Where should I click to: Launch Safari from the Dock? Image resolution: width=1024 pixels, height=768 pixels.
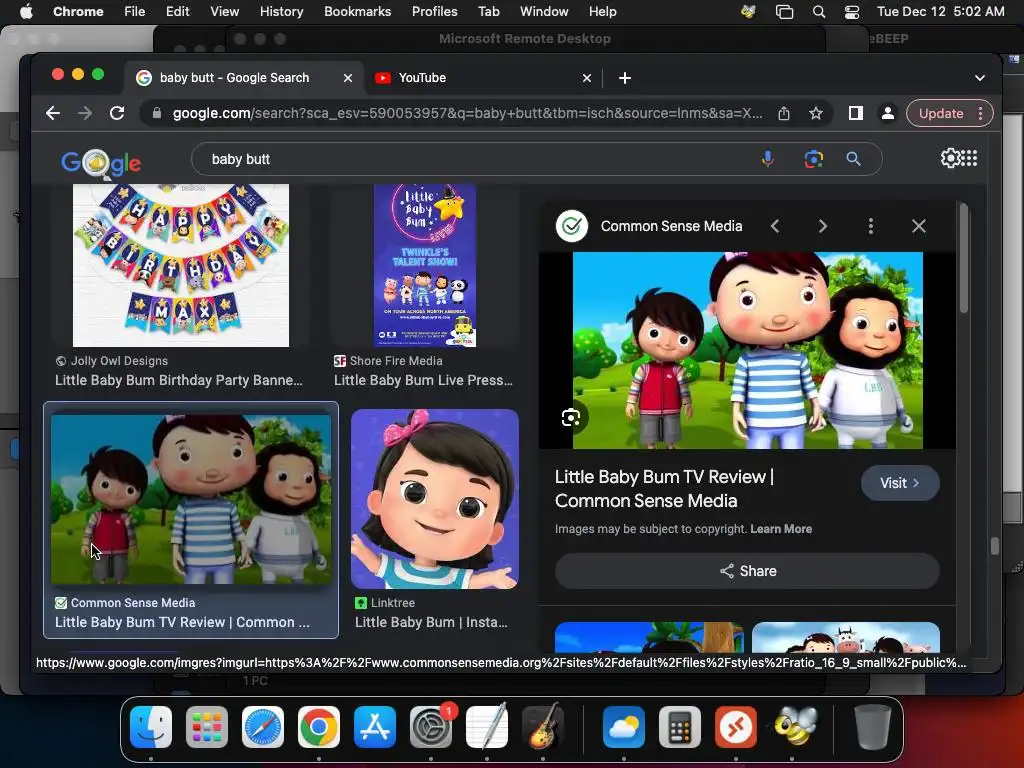263,727
